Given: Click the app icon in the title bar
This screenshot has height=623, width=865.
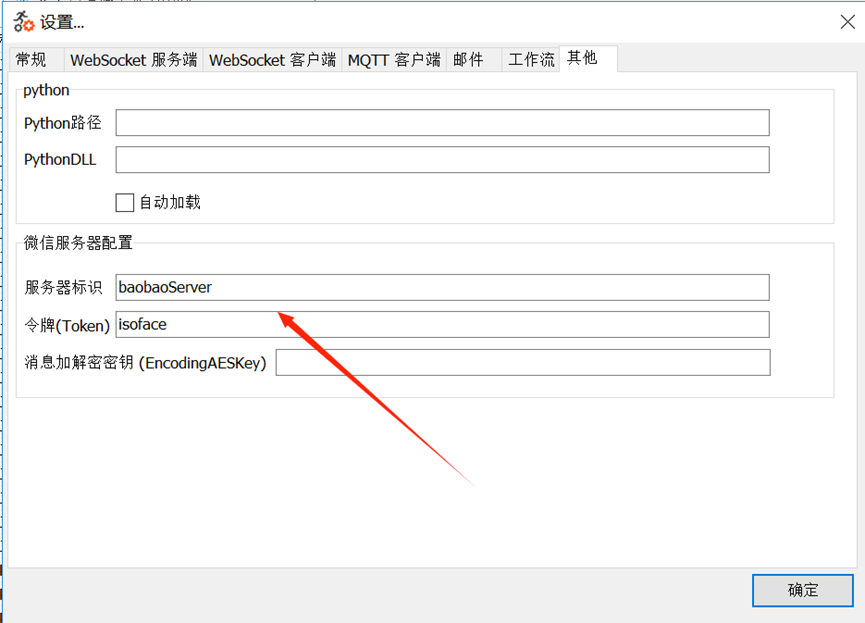Looking at the screenshot, I should coord(24,22).
